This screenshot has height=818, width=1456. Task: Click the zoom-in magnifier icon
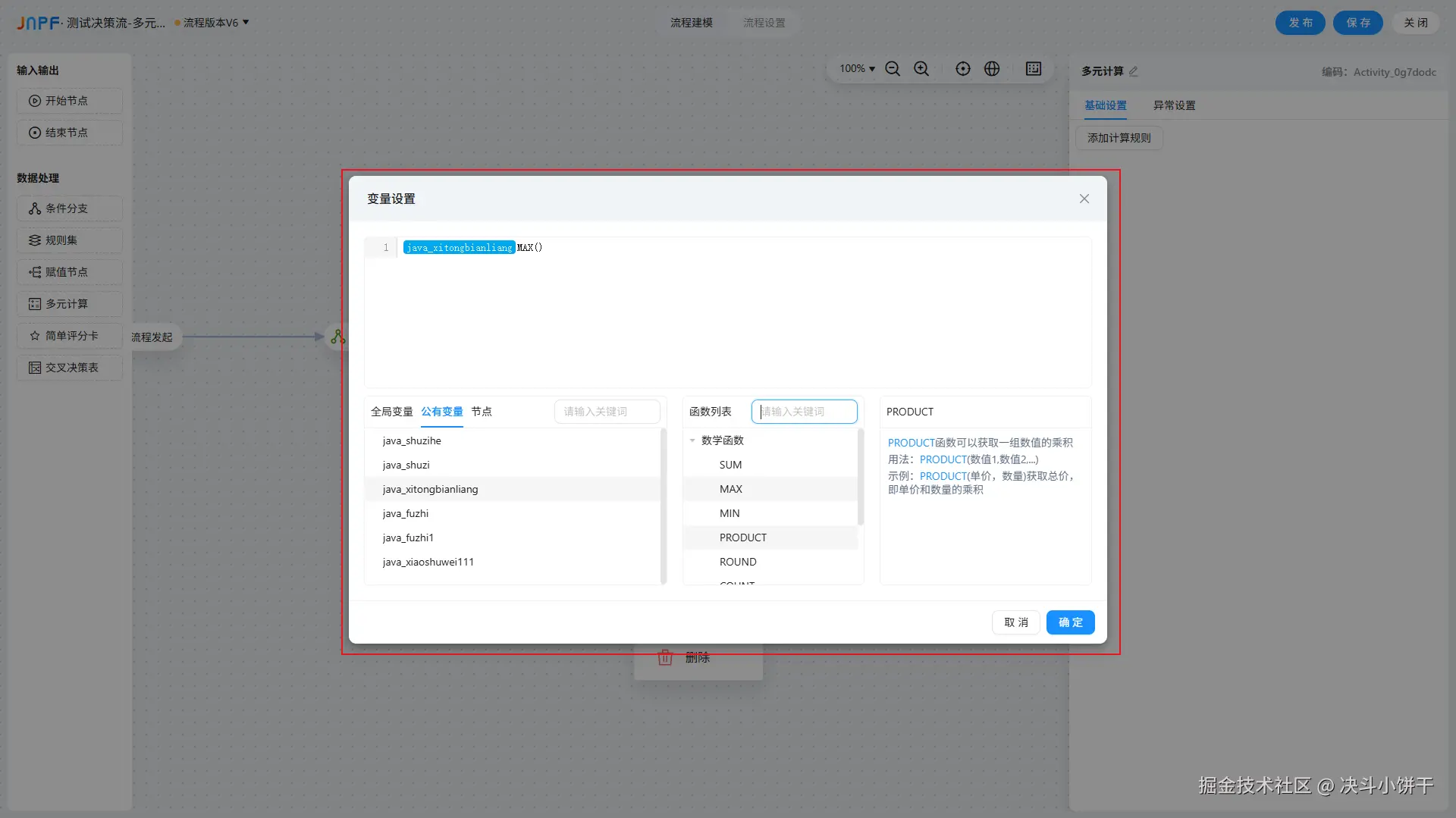pos(921,68)
